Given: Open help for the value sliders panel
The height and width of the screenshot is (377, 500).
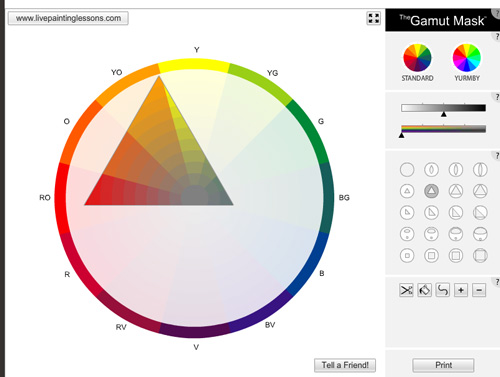Looking at the screenshot, I should [x=496, y=97].
